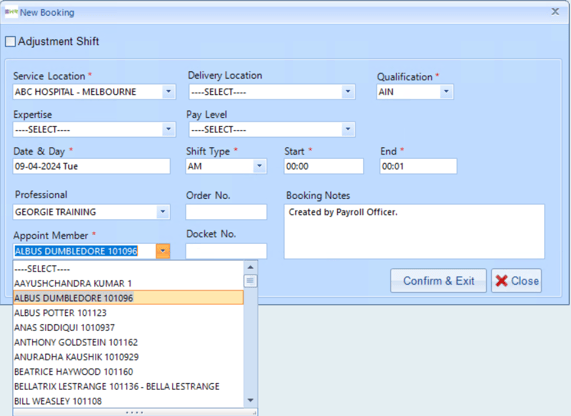
Task: Click the Start time field
Action: [x=324, y=166]
